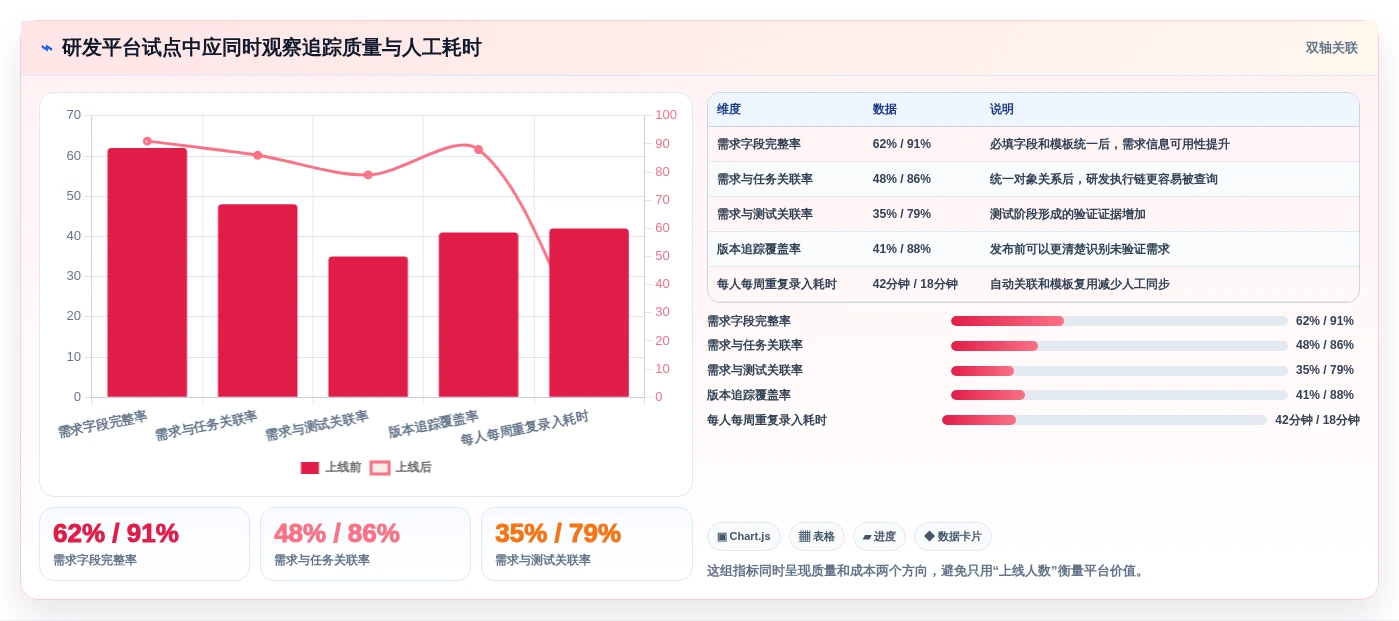Click the 数据卡片 tag chip
Image resolution: width=1399 pixels, height=621 pixels.
(x=953, y=537)
